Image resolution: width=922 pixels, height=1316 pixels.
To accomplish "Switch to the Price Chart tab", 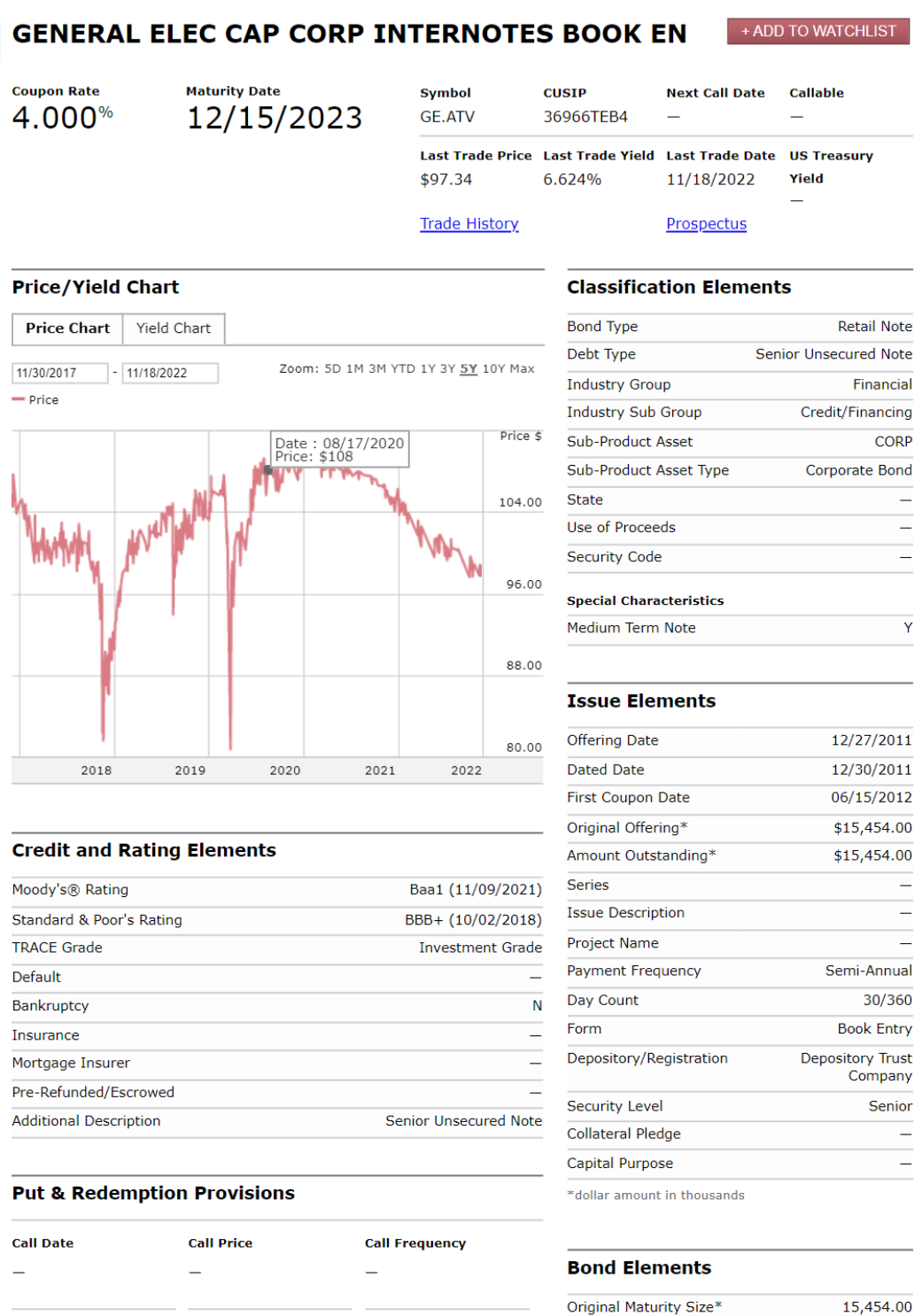I will point(67,329).
